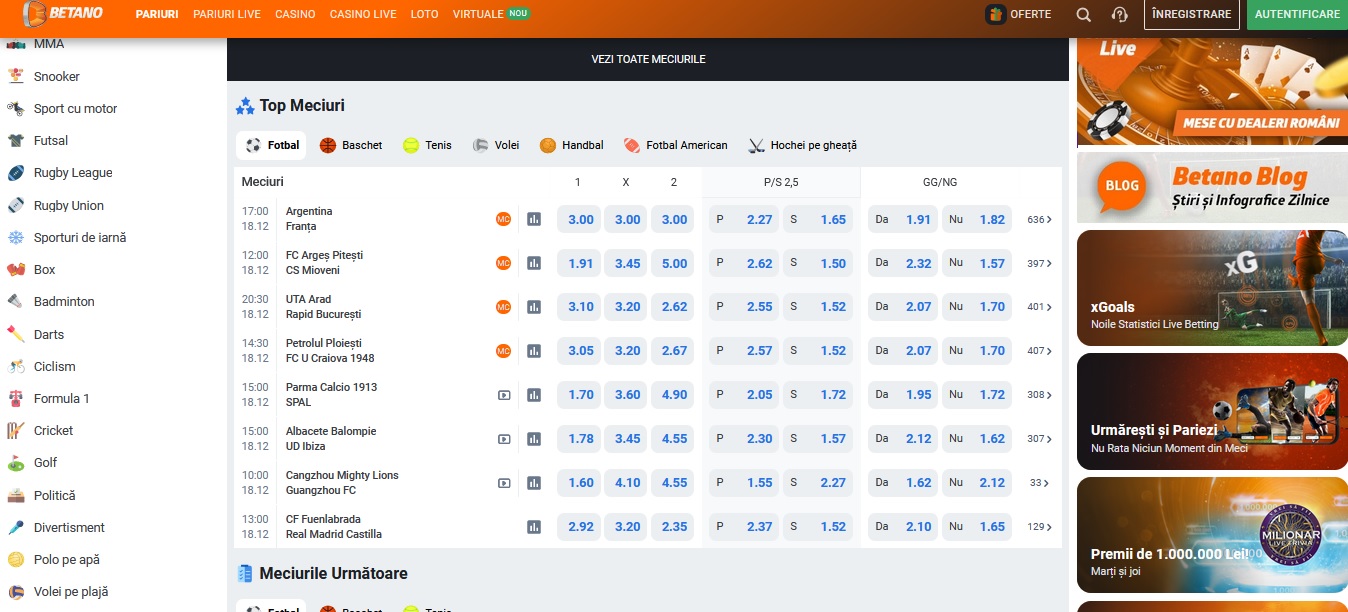The width and height of the screenshot is (1348, 612).
Task: Open the Badminton sidebar link
Action: [x=64, y=301]
